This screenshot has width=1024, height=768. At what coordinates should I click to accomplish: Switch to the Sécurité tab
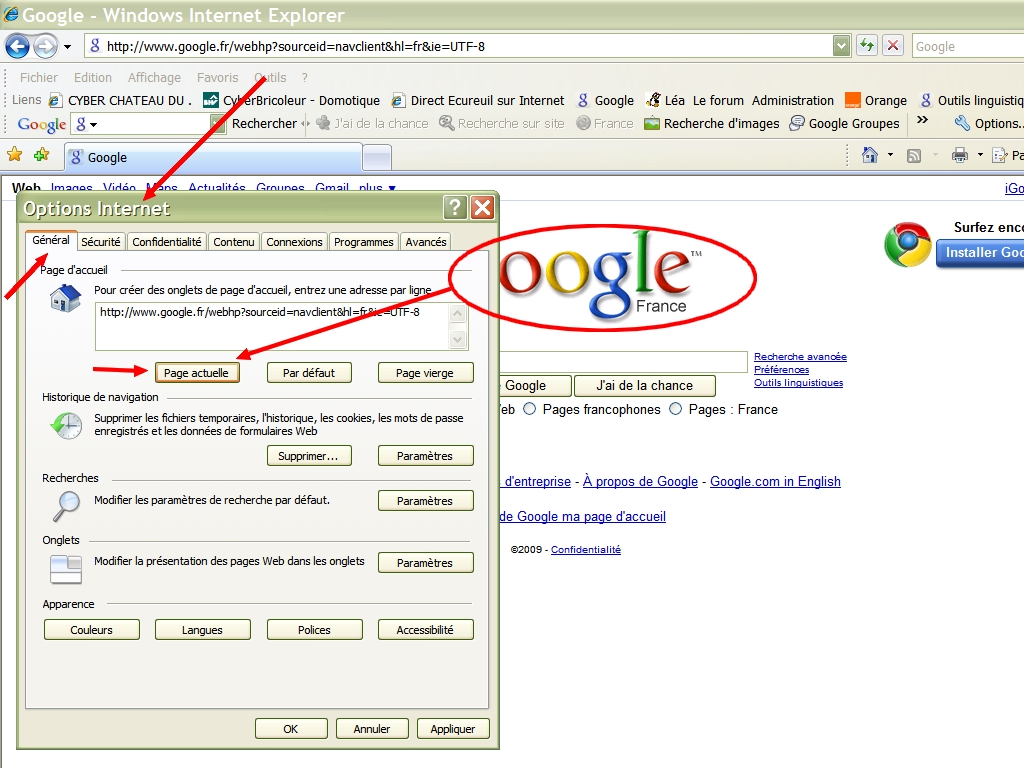(x=101, y=242)
